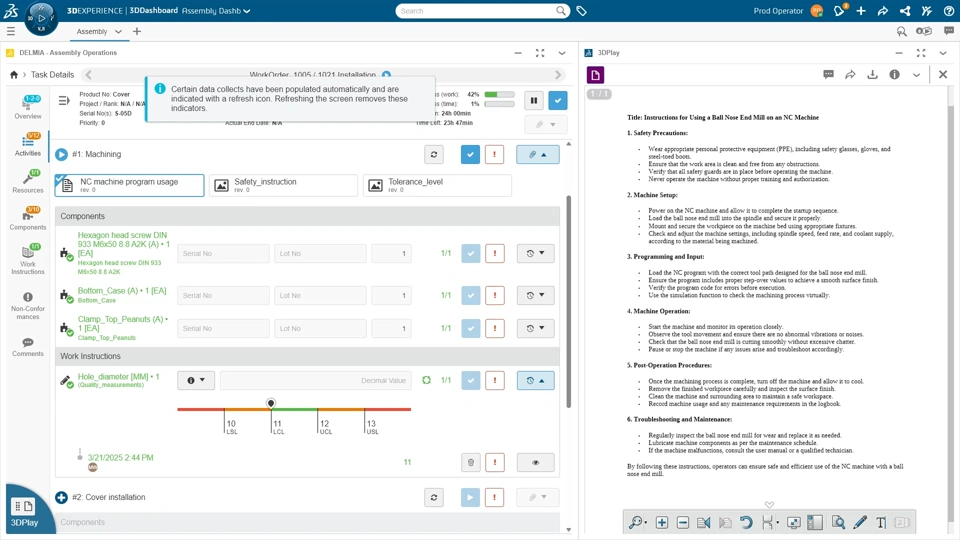Open NC machine program usage document
Image resolution: width=960 pixels, height=540 pixels.
(129, 185)
